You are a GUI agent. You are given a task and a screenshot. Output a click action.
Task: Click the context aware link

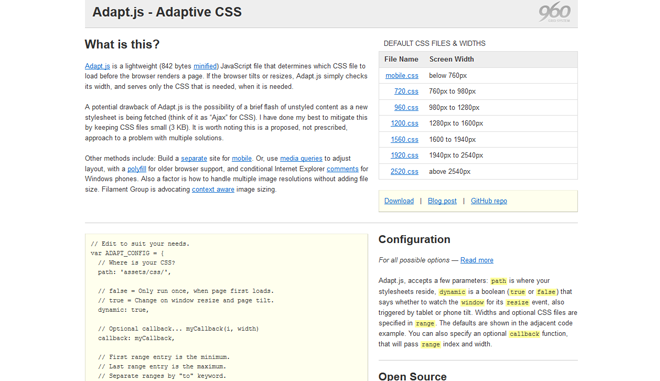213,189
